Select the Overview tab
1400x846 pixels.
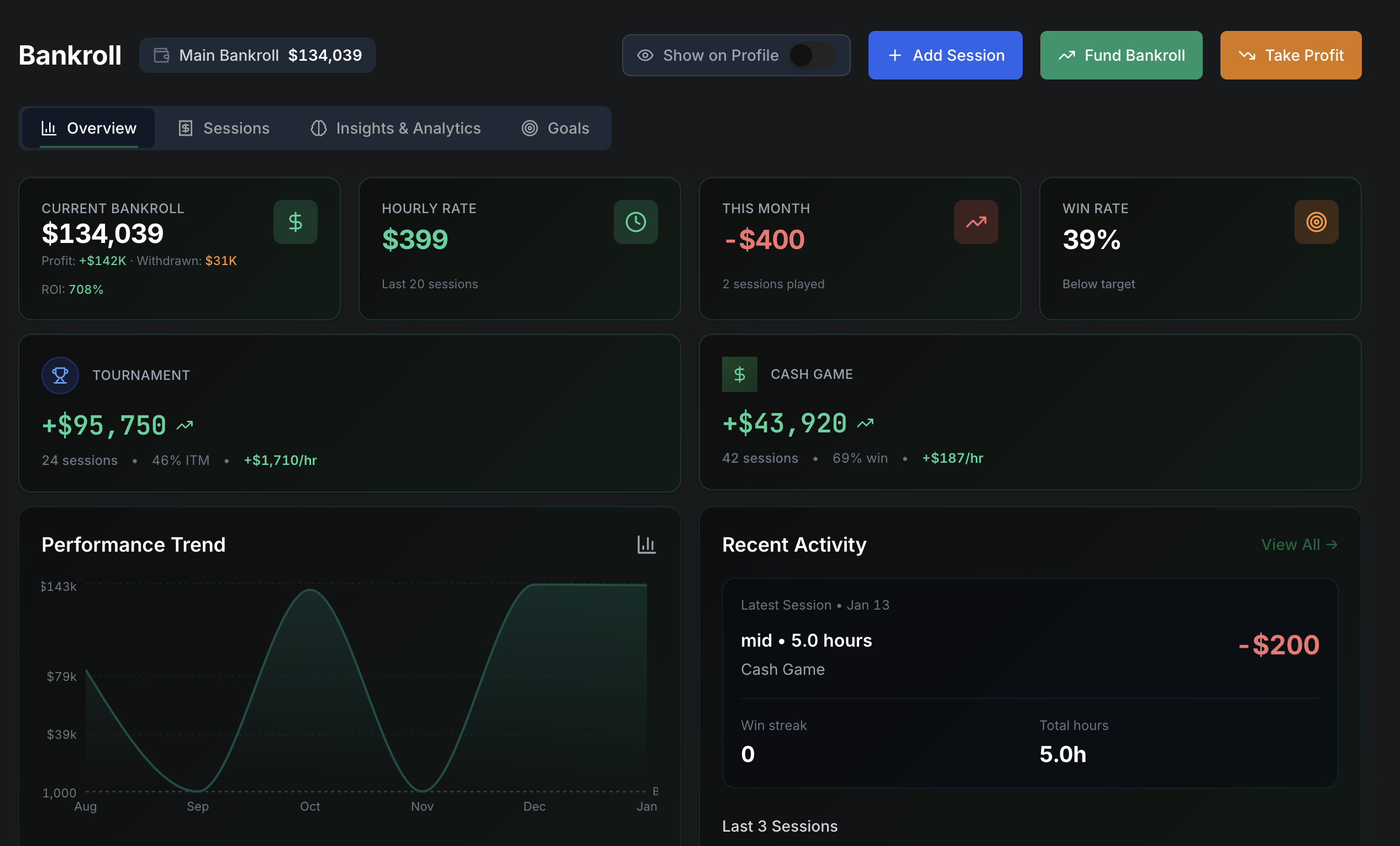[89, 128]
